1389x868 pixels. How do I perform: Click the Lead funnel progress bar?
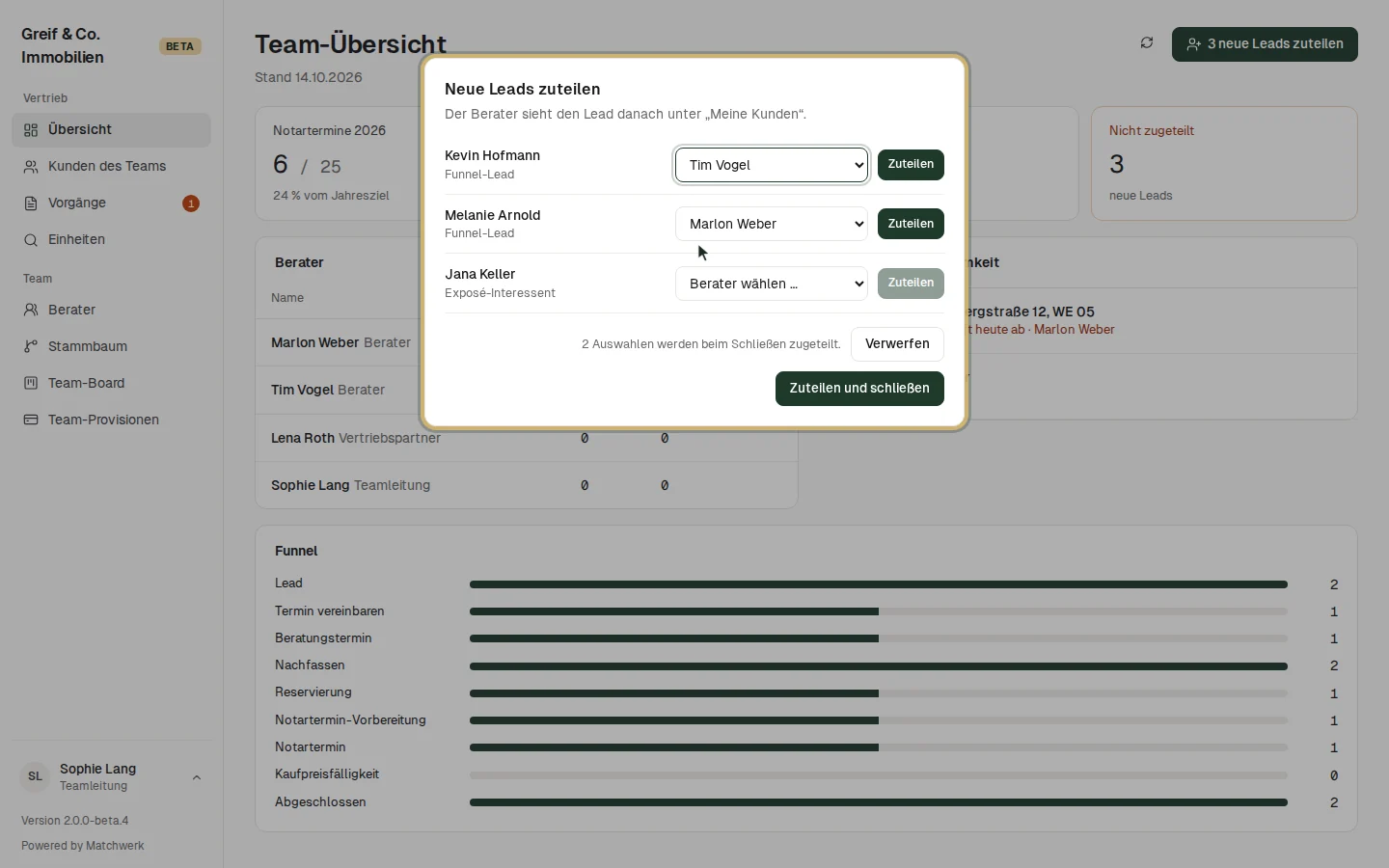(x=879, y=584)
